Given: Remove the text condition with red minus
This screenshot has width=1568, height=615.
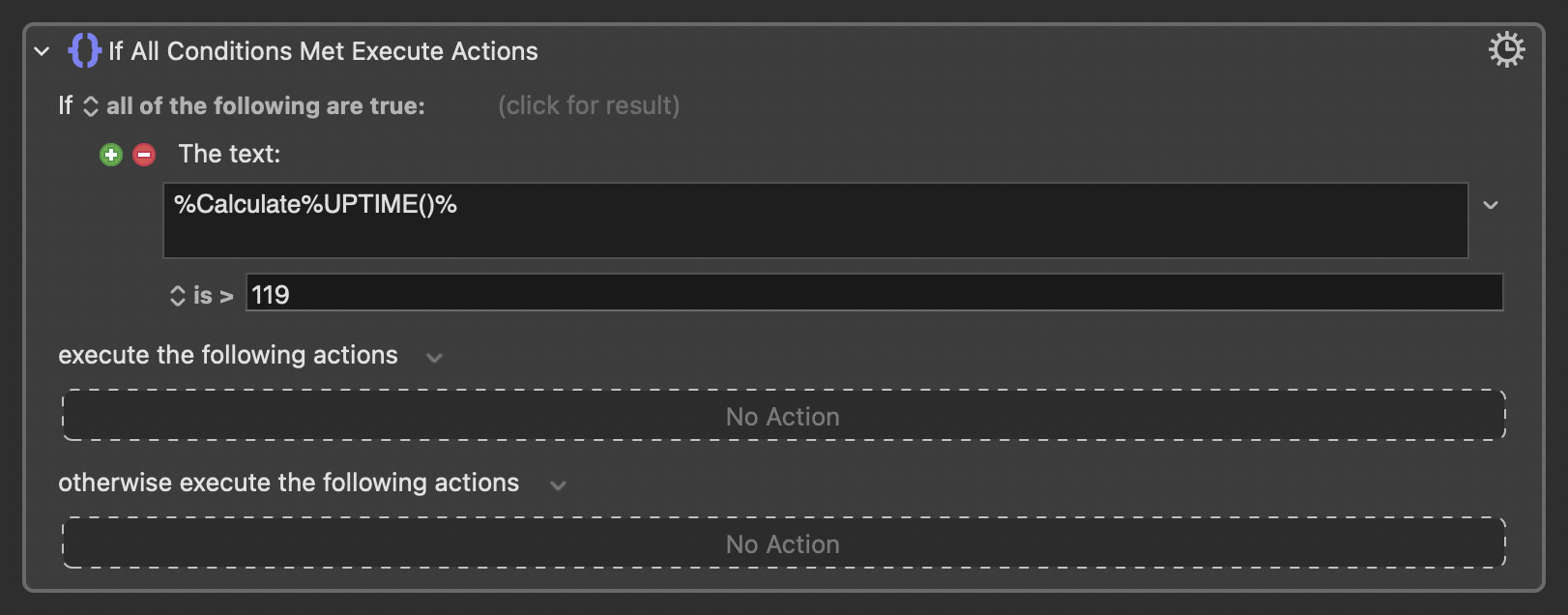Looking at the screenshot, I should coord(144,155).
